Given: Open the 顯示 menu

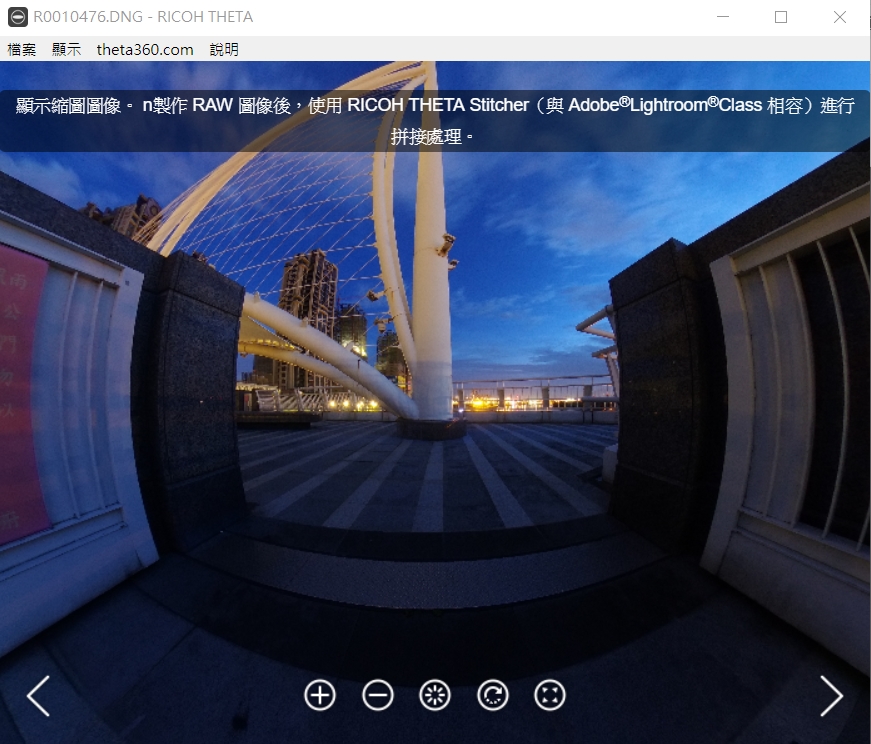Looking at the screenshot, I should pos(66,49).
